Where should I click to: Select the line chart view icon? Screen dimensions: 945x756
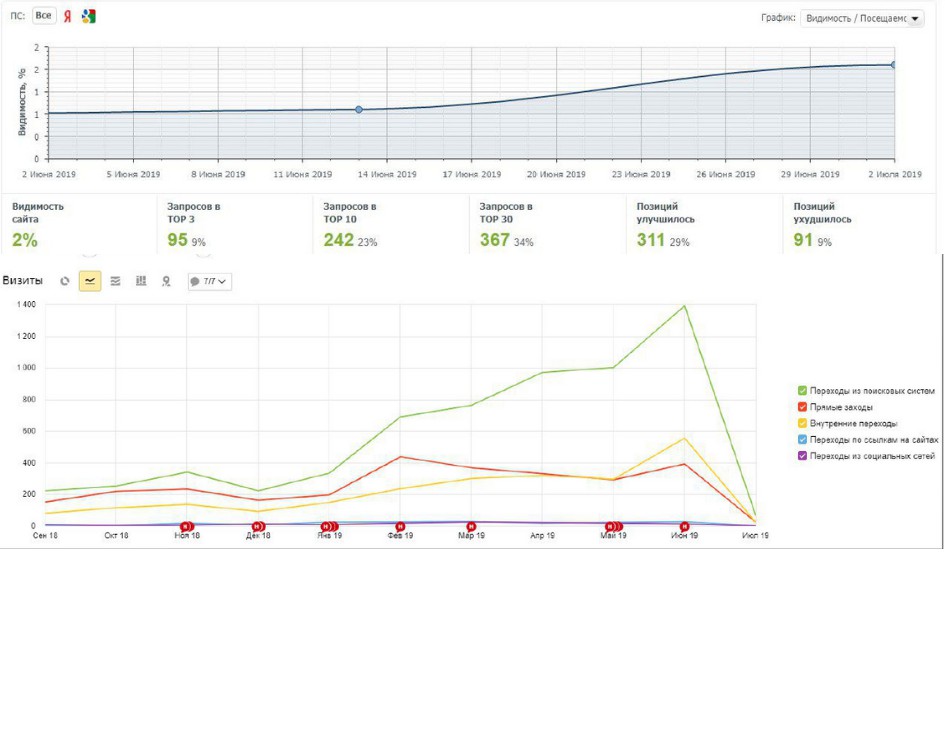point(90,282)
